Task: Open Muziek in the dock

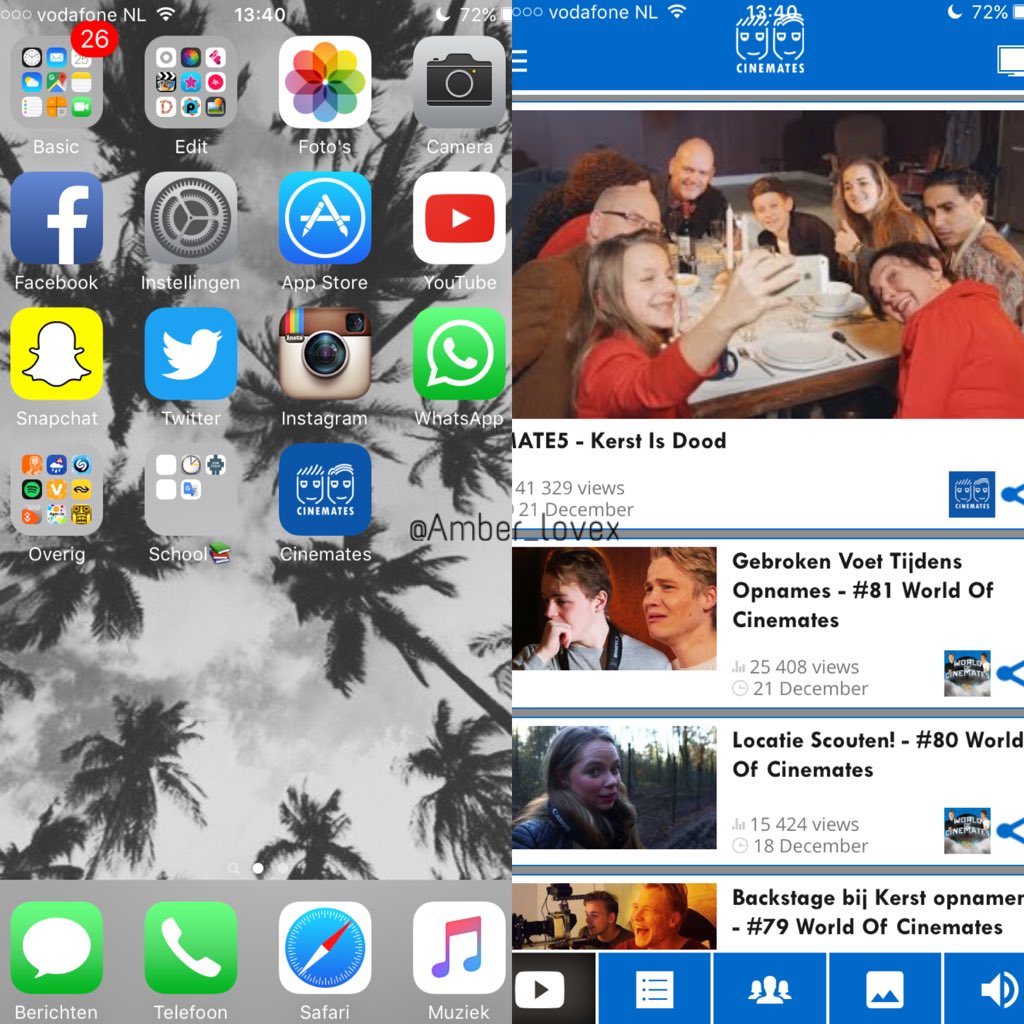Action: tap(459, 948)
